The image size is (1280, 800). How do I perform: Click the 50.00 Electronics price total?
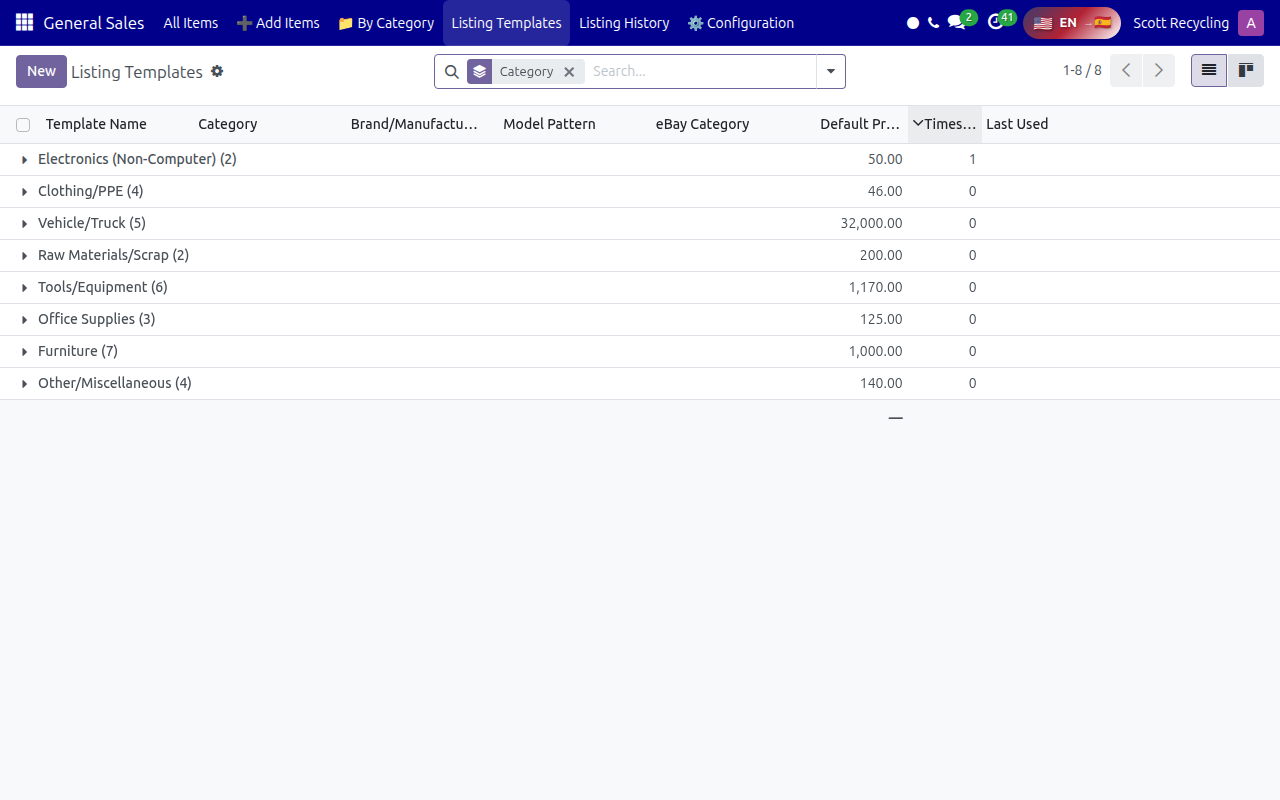tap(885, 159)
